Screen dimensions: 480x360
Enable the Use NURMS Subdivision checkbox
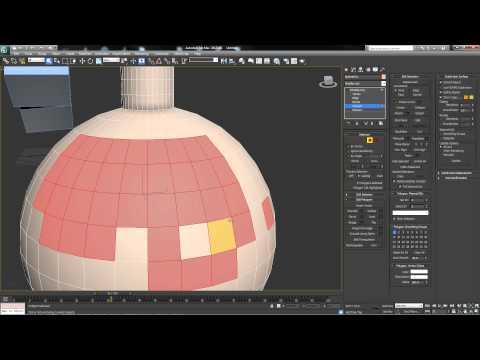click(441, 87)
